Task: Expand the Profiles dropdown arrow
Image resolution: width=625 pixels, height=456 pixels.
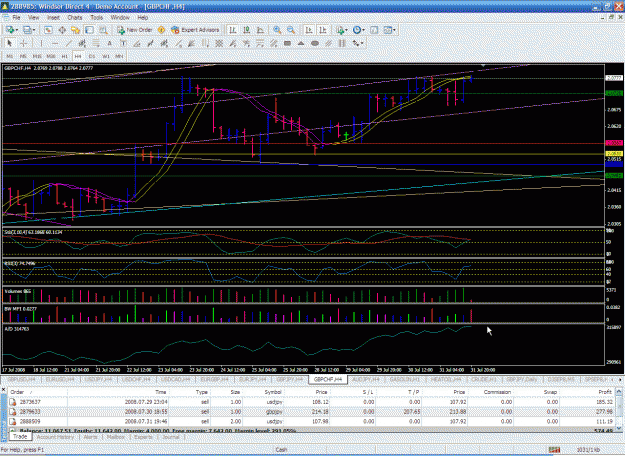Action: click(x=34, y=30)
